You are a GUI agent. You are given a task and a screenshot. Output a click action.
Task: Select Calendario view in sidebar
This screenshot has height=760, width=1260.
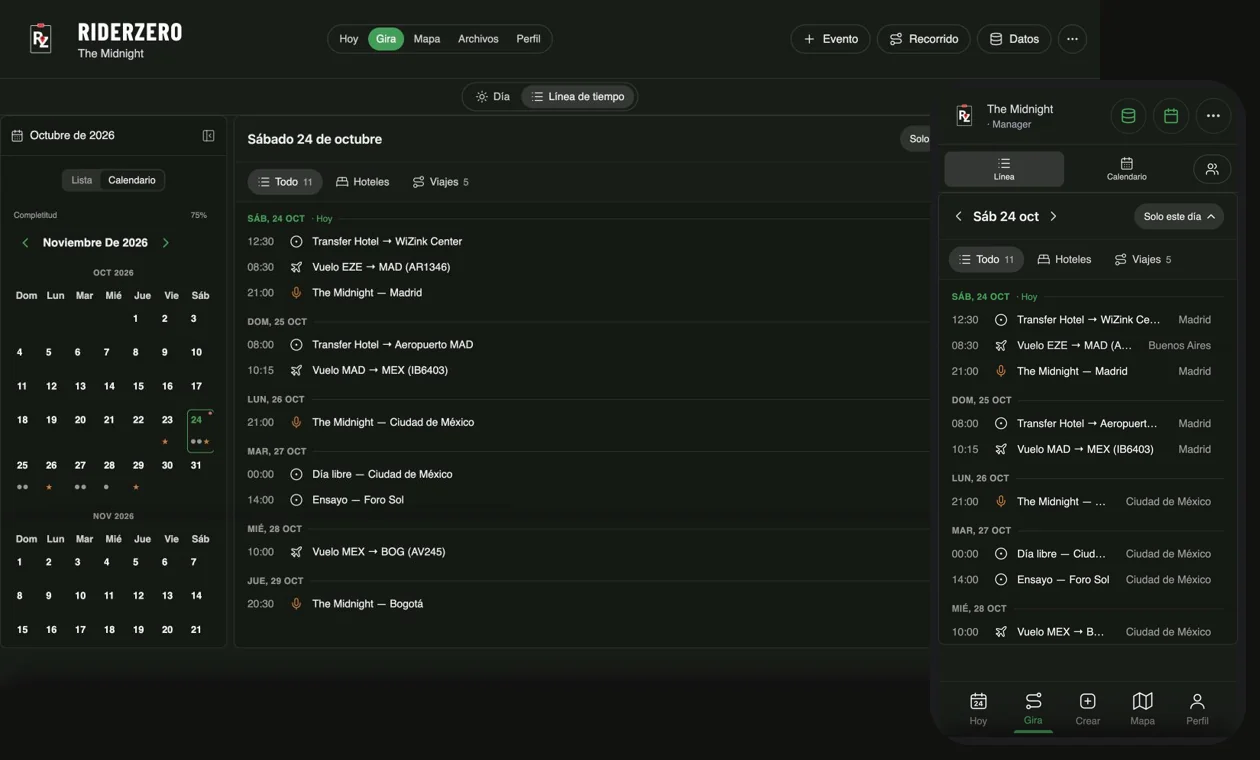132,180
